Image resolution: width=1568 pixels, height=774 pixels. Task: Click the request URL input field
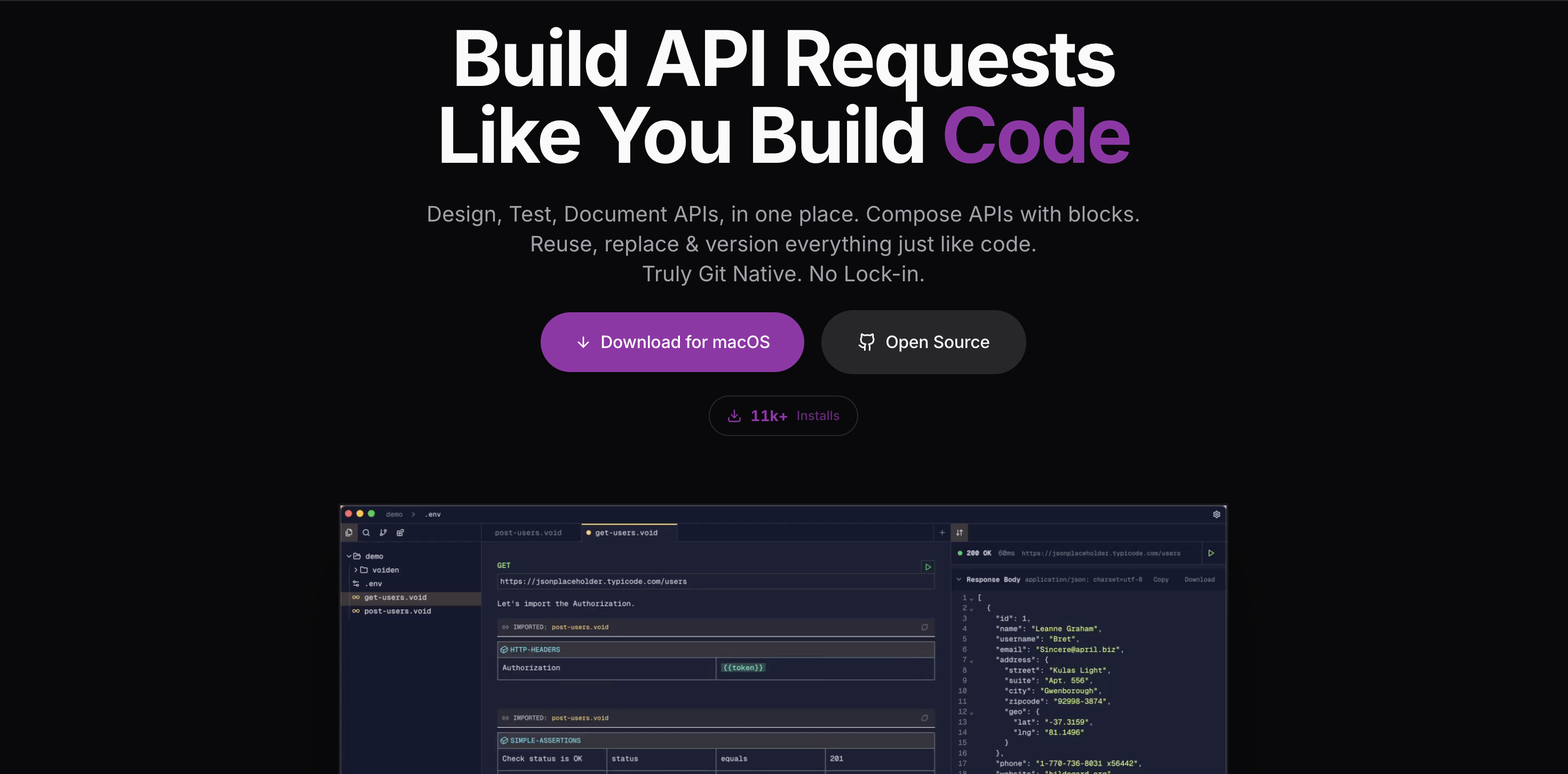click(715, 581)
